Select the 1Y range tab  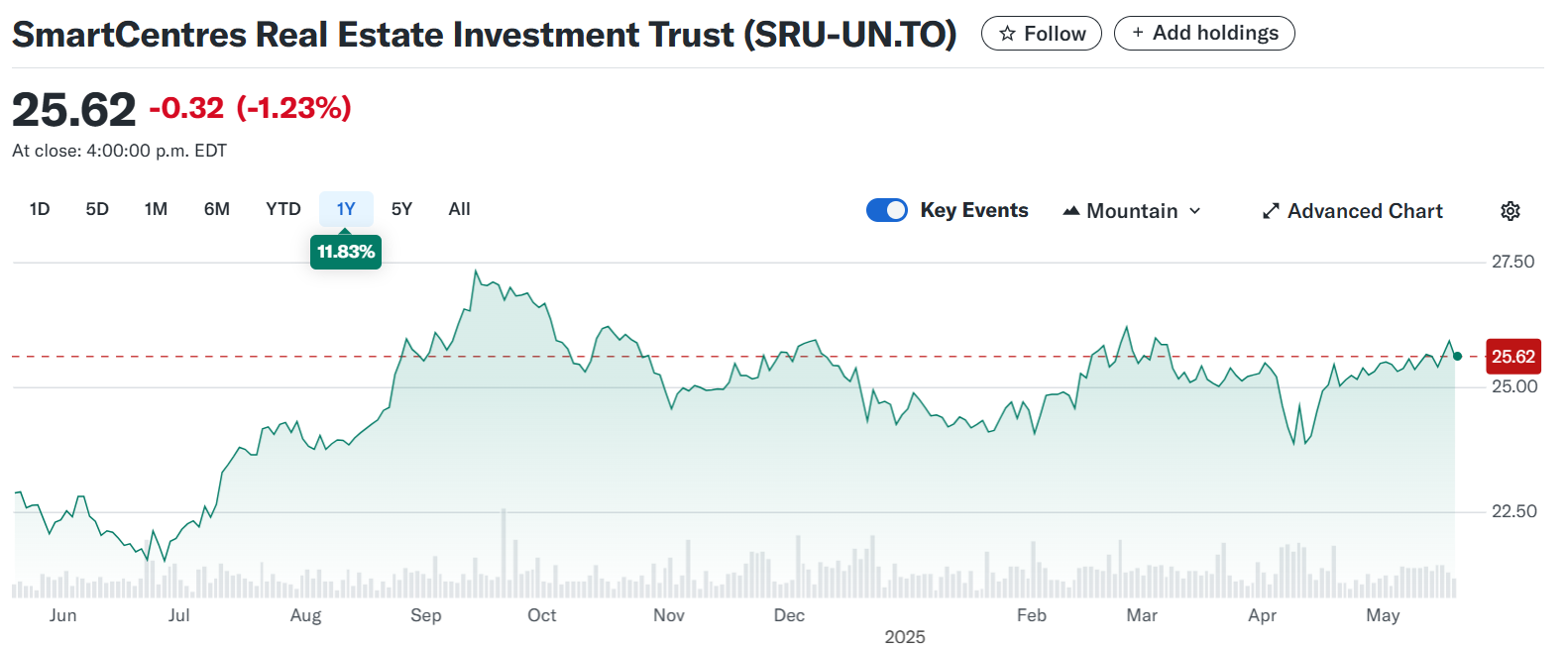[346, 209]
